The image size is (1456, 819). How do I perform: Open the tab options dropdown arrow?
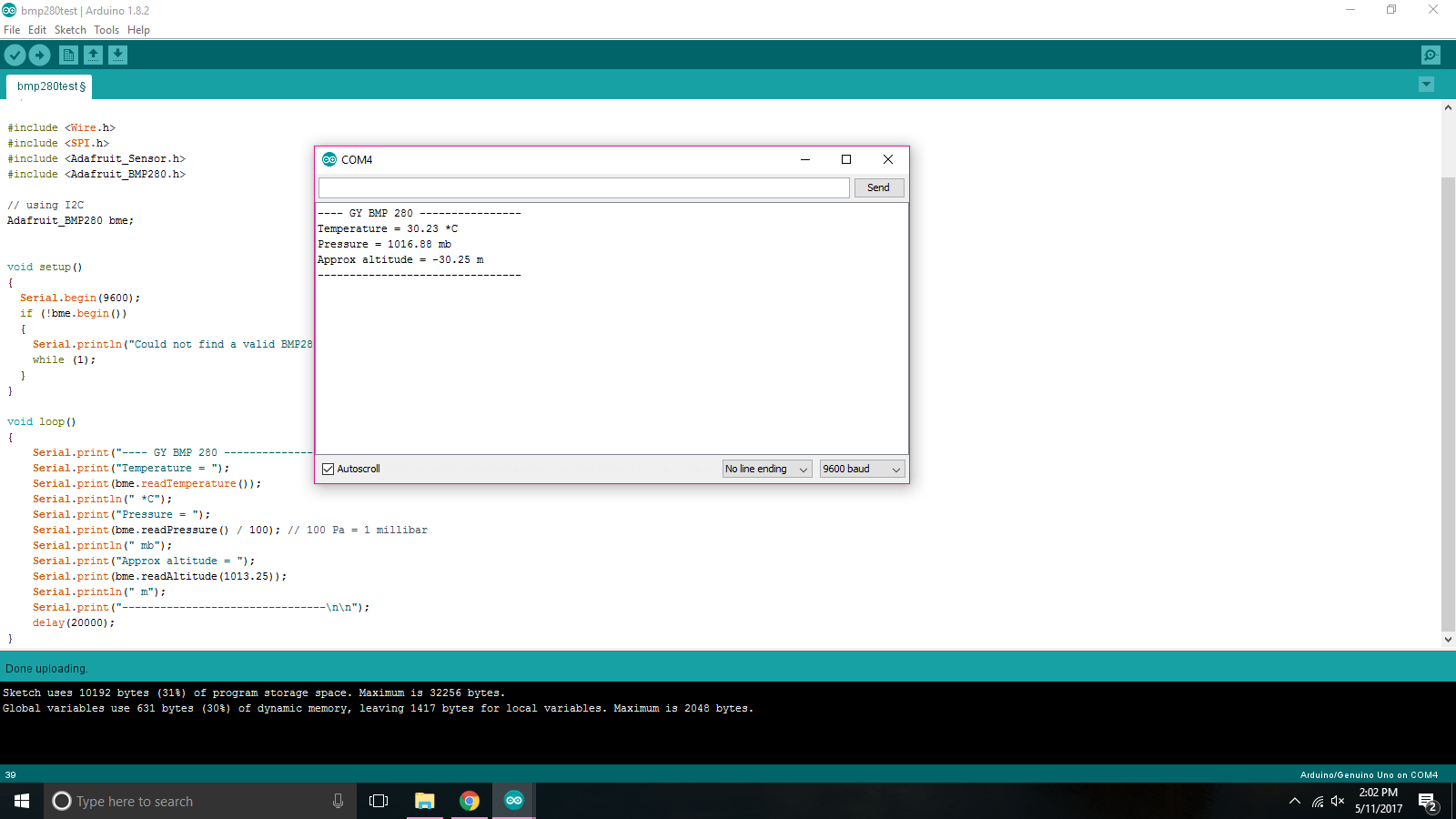tap(1426, 85)
